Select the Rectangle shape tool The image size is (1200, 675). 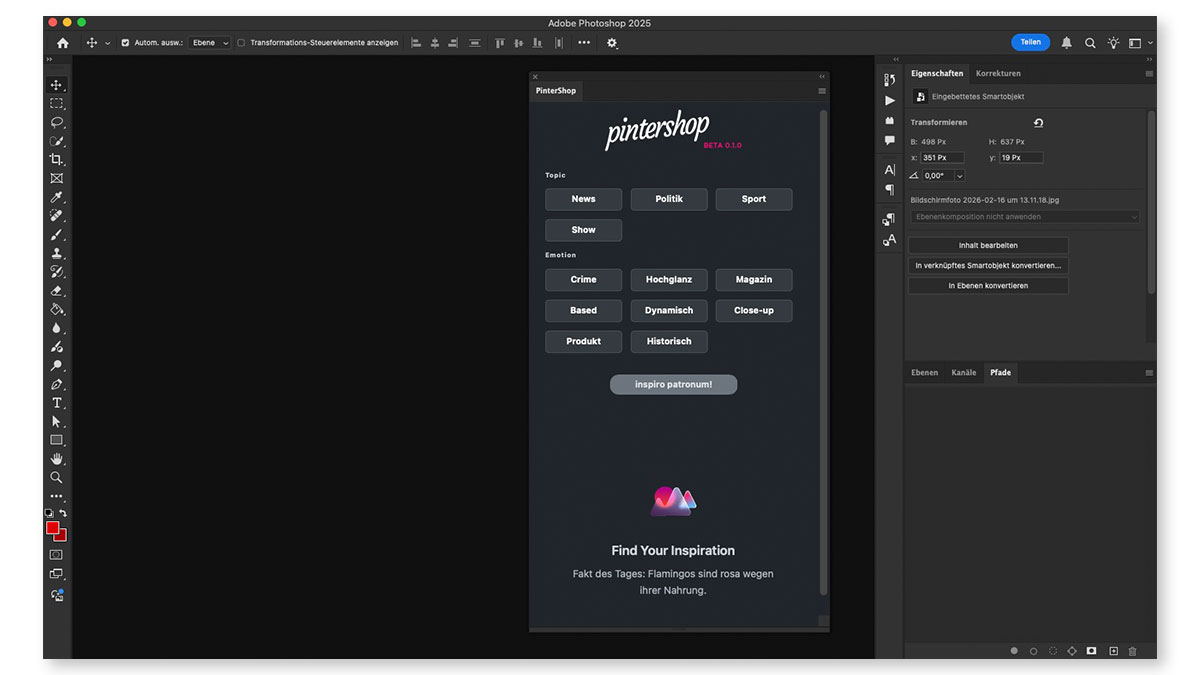tap(57, 440)
